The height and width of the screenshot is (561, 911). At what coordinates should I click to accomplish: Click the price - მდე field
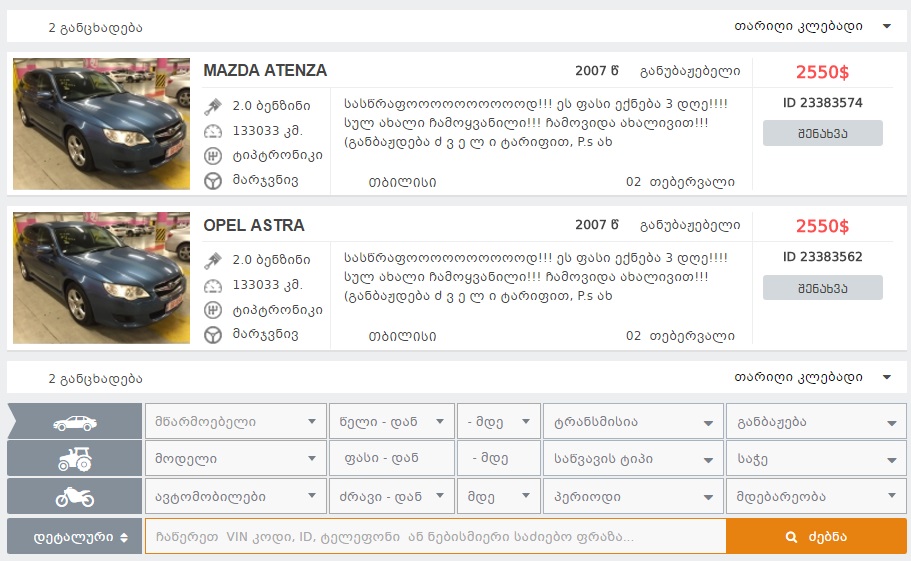(499, 459)
